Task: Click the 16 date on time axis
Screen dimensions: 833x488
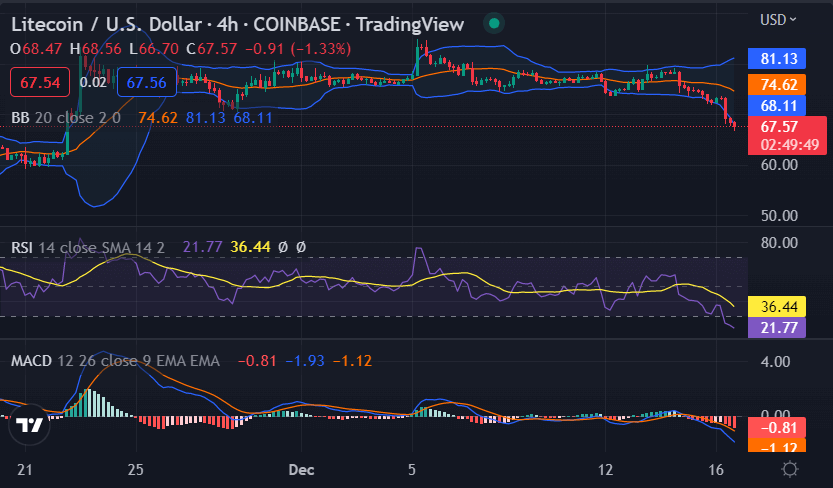Action: pos(716,470)
